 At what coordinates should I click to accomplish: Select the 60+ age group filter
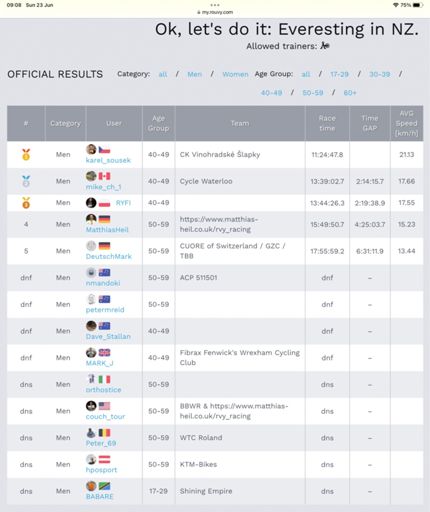coord(350,93)
